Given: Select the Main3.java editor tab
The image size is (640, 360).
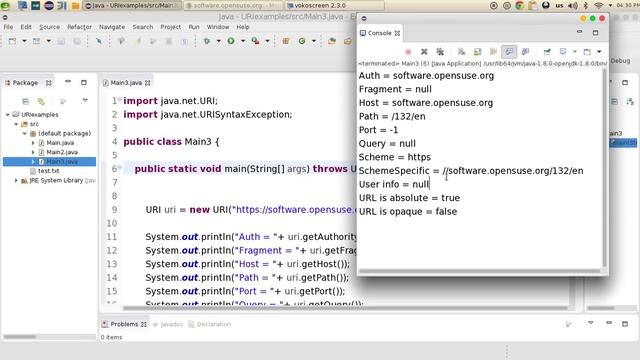Looking at the screenshot, I should pyautogui.click(x=127, y=83).
